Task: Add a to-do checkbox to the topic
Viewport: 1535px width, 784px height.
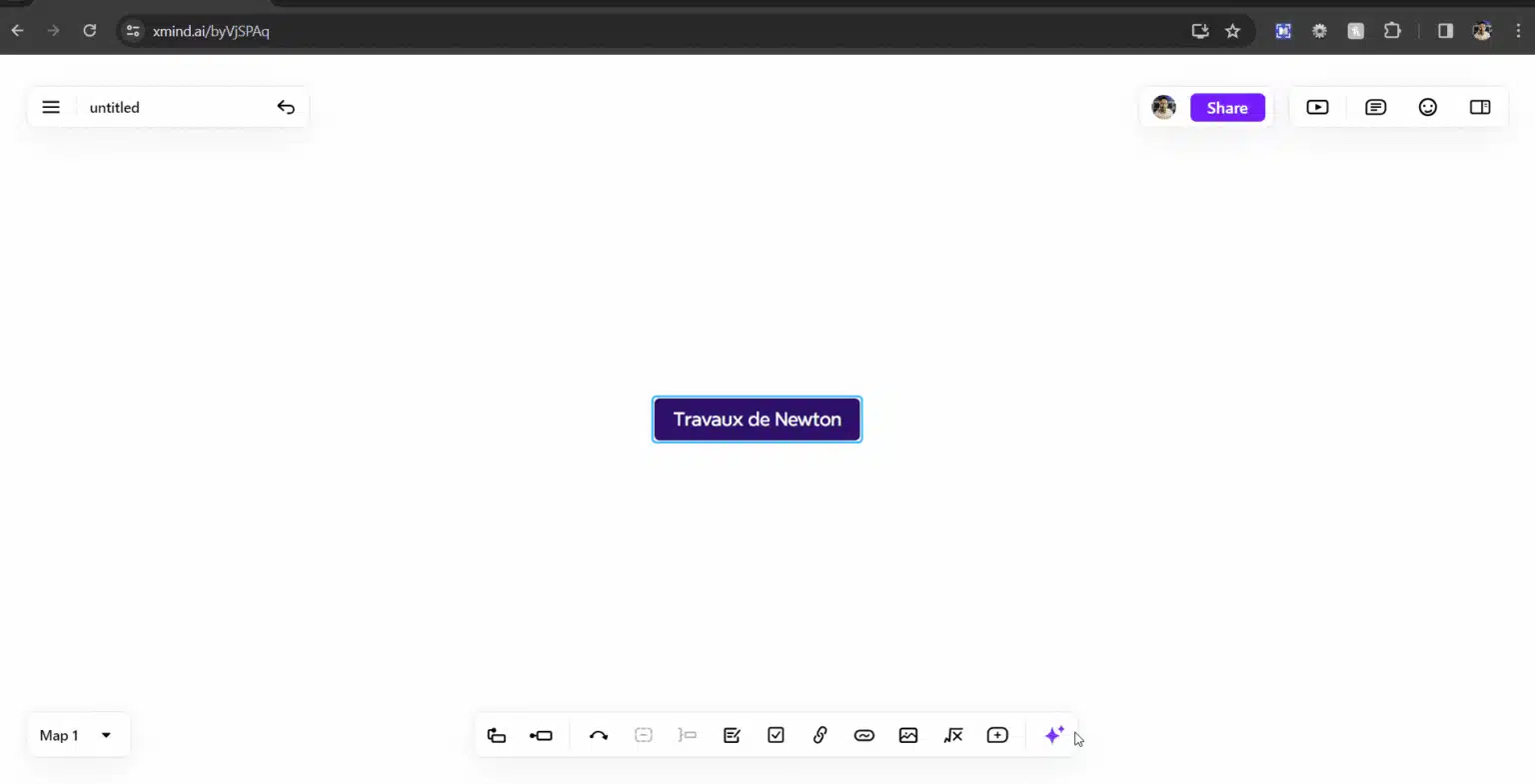Action: click(775, 735)
